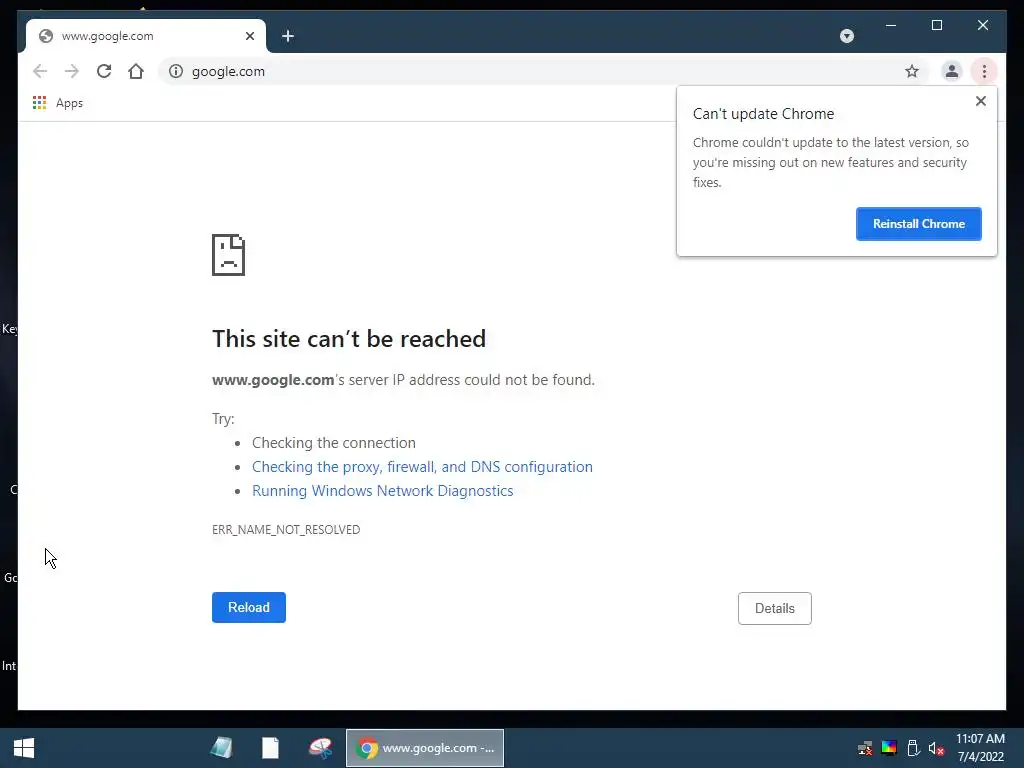Screen dimensions: 1024x768
Task: Select the www.google.com browser tab
Action: [x=144, y=36]
